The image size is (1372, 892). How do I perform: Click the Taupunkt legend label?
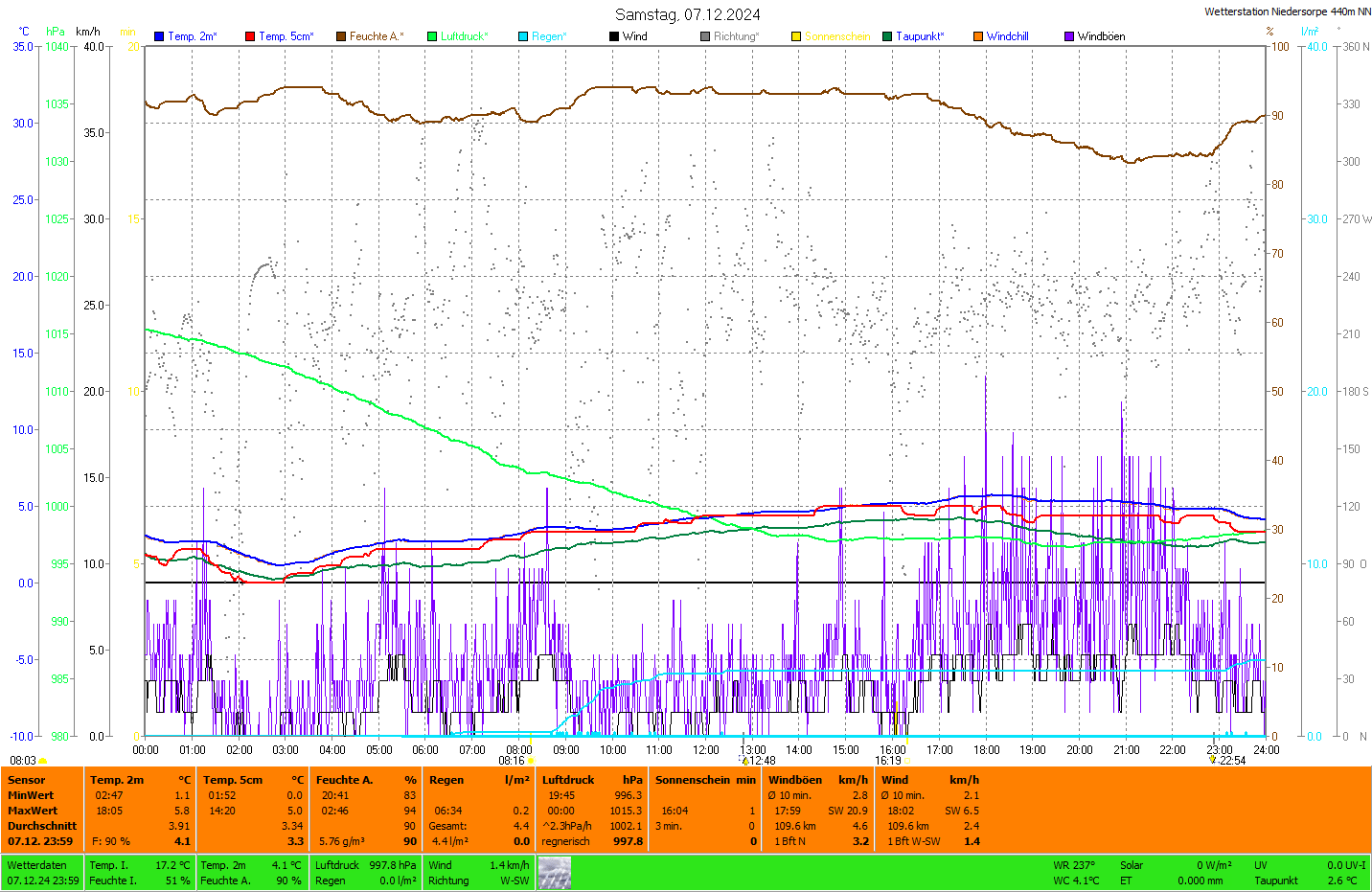919,36
